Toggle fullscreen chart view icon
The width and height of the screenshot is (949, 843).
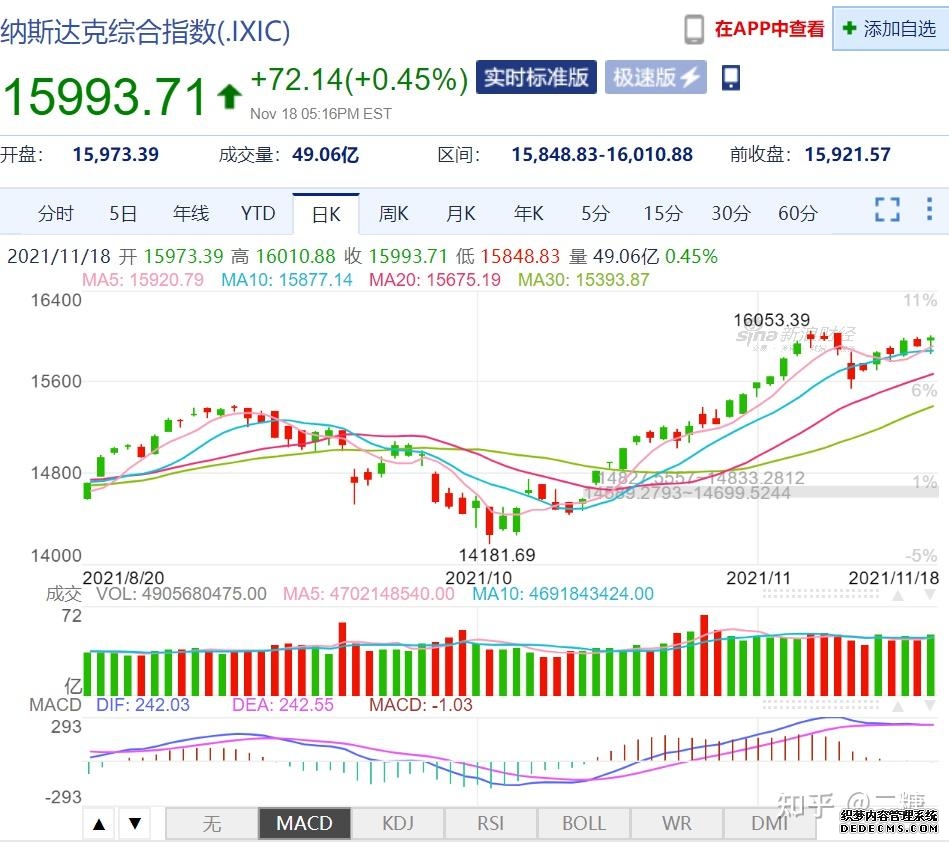click(x=887, y=209)
